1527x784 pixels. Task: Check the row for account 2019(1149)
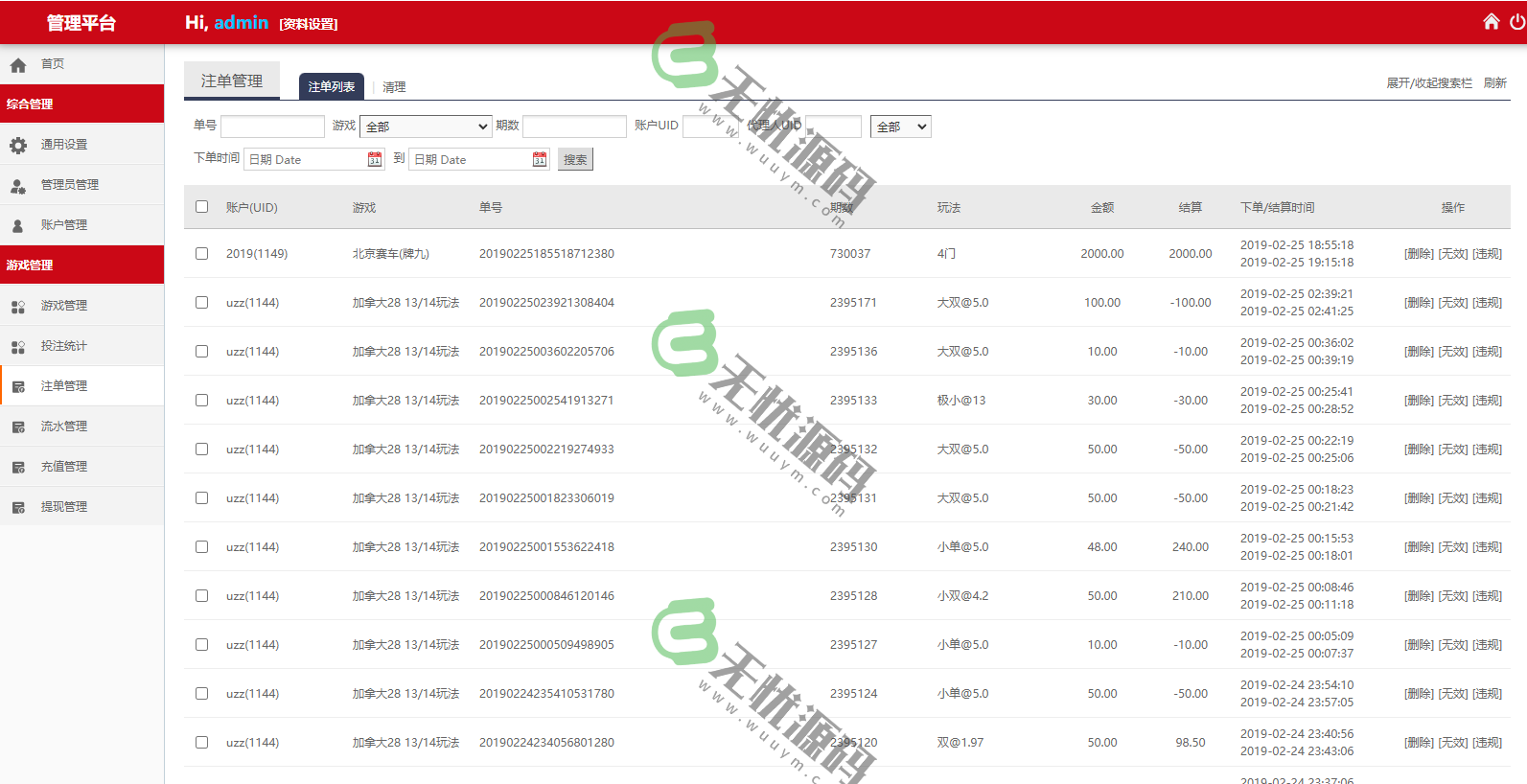[x=201, y=254]
